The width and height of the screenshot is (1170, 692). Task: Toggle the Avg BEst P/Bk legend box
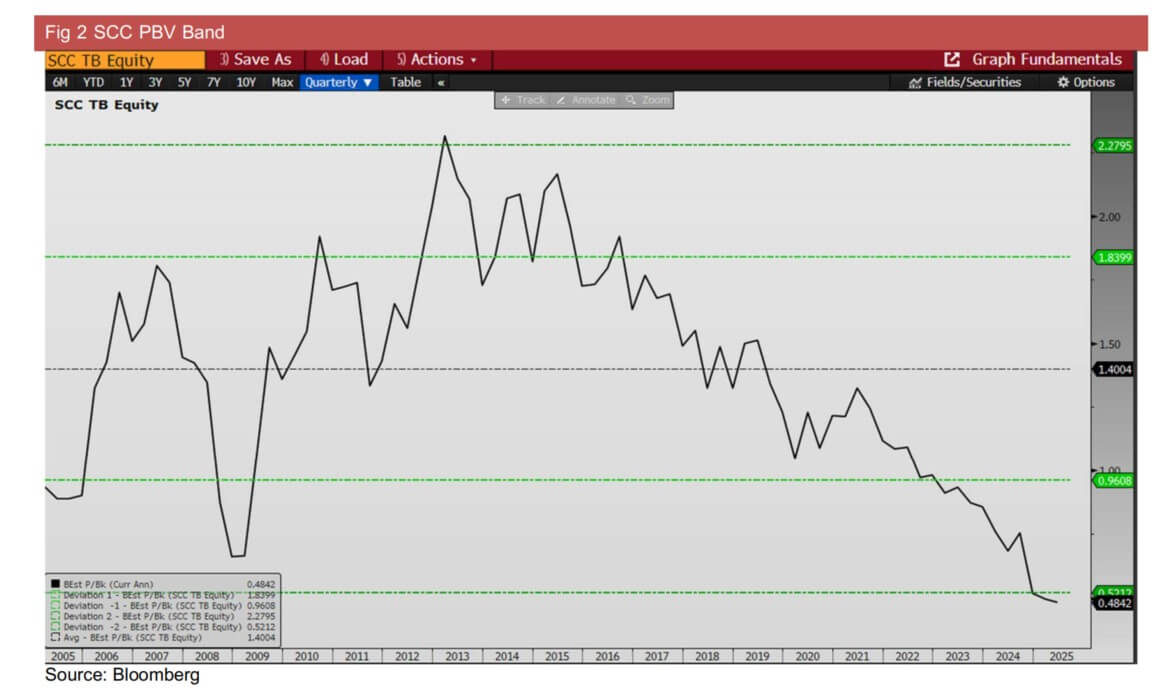[x=55, y=637]
